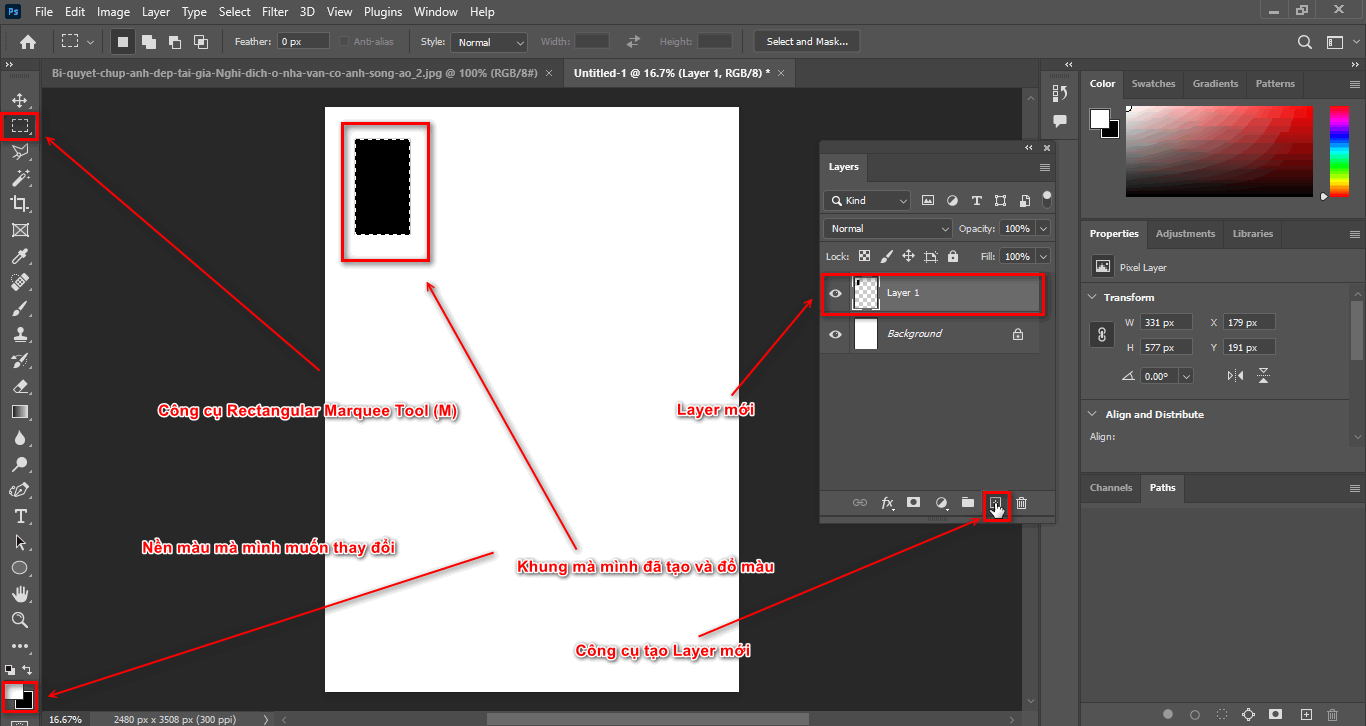
Task: Click the W width field in Properties
Action: pos(1166,321)
